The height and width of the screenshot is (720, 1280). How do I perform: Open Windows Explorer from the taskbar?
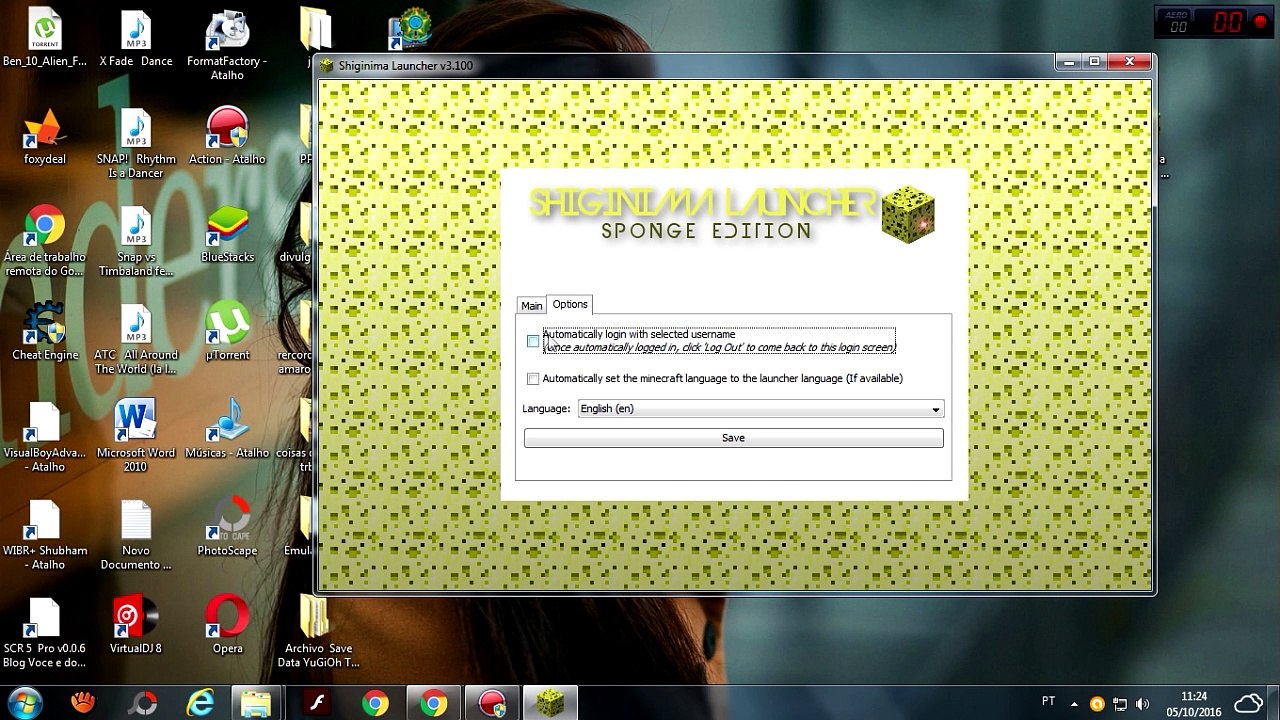coord(256,703)
